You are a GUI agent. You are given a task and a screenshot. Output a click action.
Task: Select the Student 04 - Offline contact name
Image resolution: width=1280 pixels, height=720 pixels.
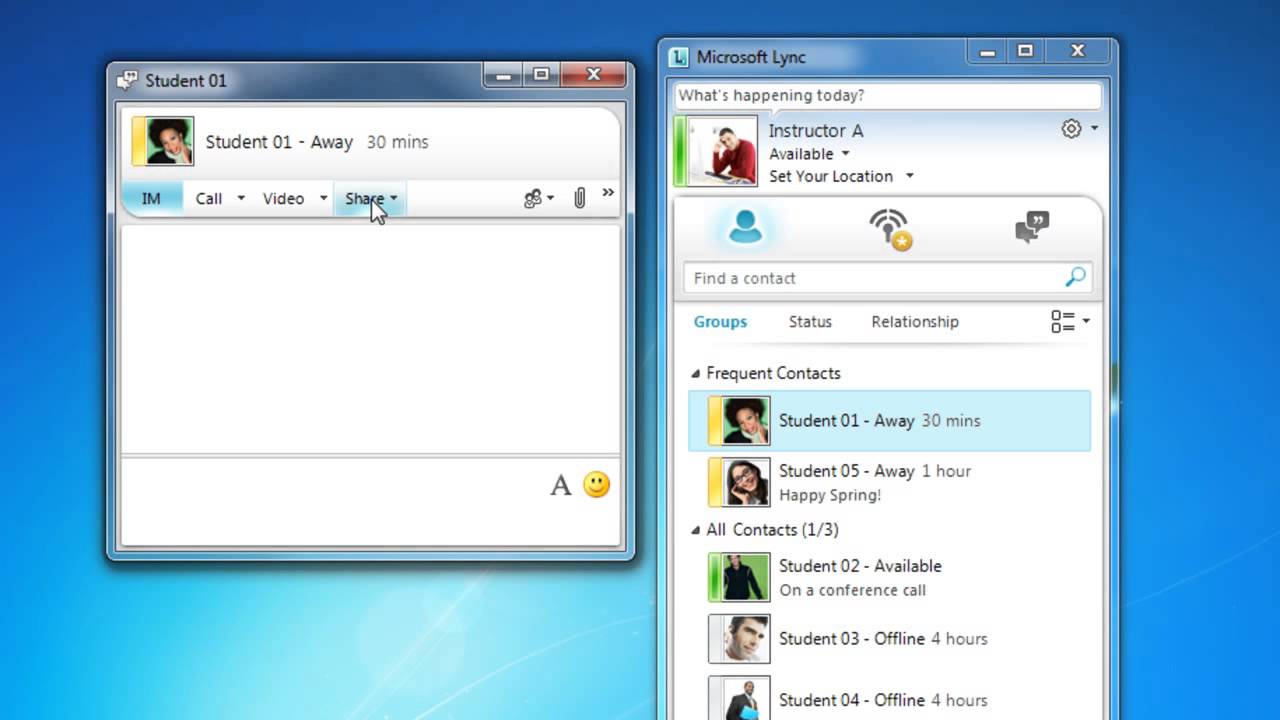[x=852, y=700]
